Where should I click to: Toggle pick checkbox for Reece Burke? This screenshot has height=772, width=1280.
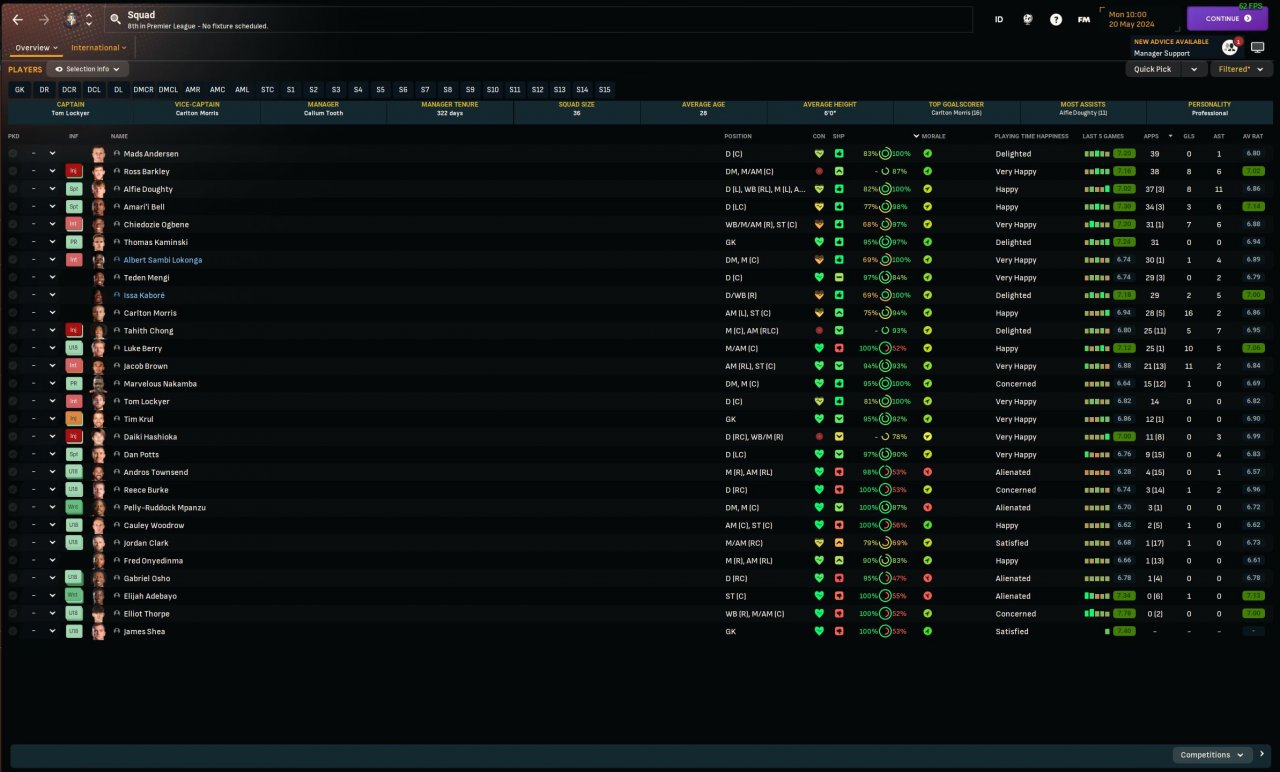coord(13,490)
